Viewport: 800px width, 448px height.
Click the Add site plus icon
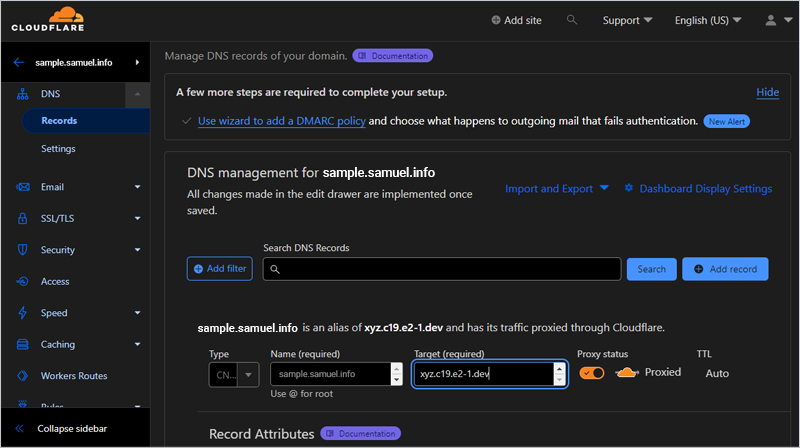(495, 20)
